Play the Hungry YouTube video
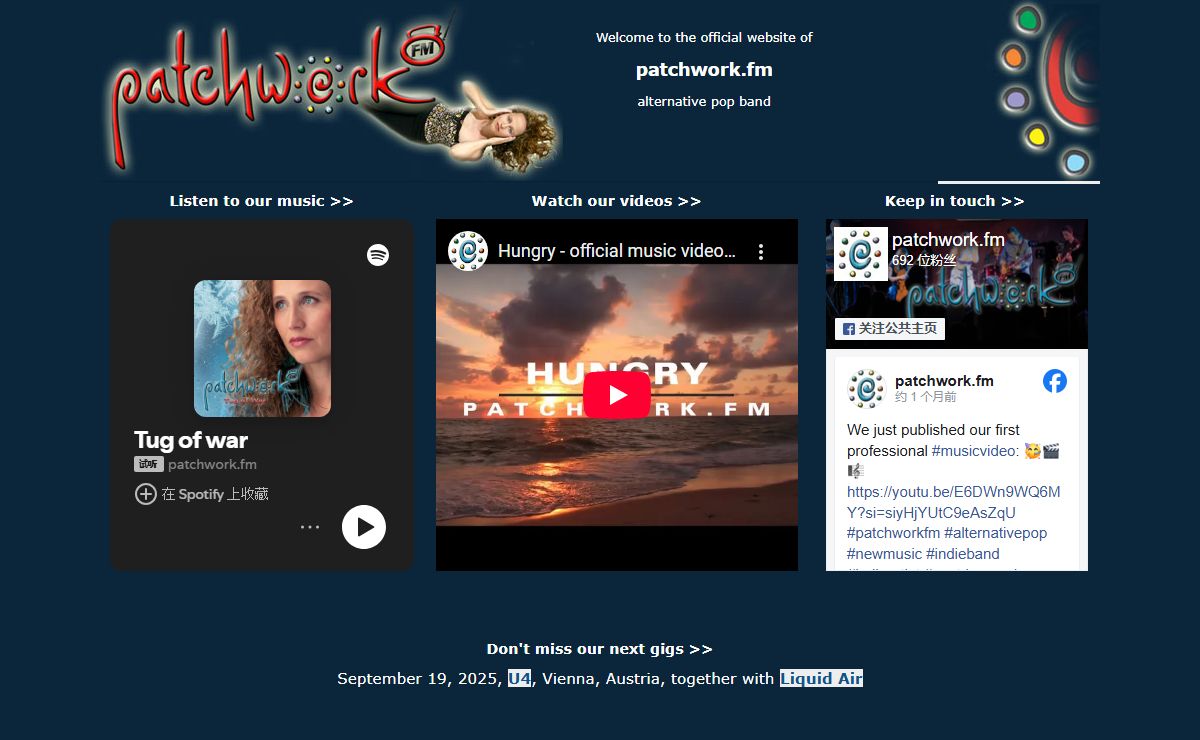The height and width of the screenshot is (740, 1200). (x=617, y=395)
